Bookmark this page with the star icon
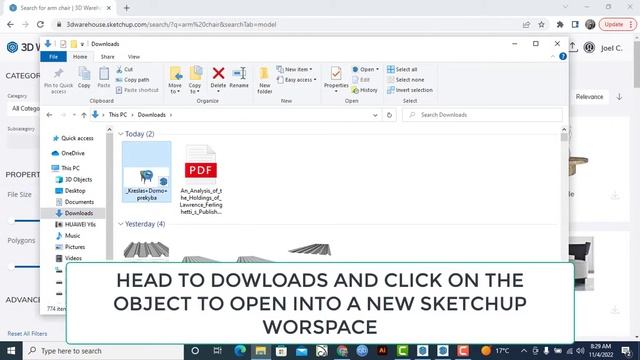640x360 pixels. tap(541, 24)
